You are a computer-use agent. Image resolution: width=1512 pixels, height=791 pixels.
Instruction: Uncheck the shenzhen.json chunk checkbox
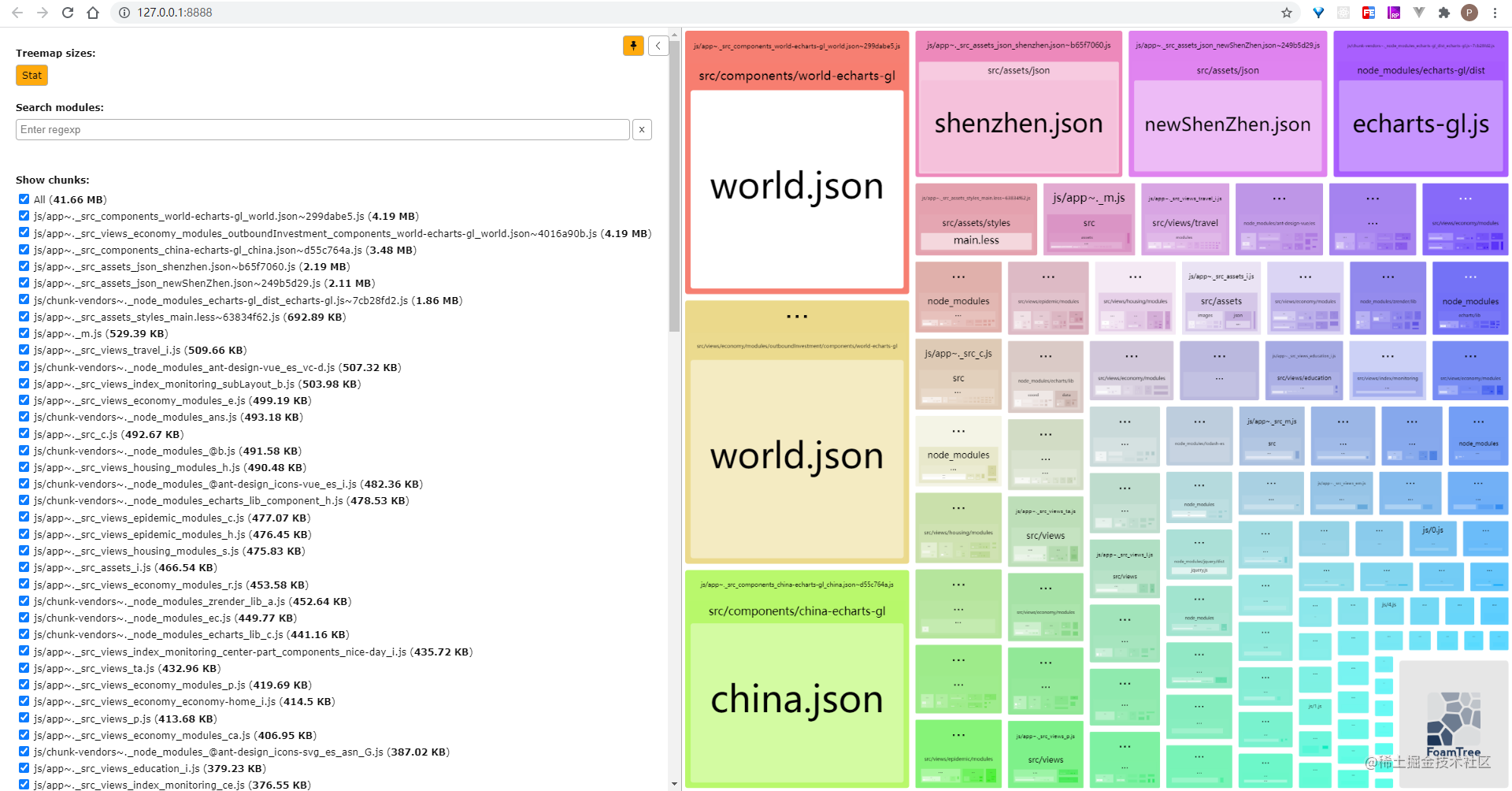tap(23, 266)
